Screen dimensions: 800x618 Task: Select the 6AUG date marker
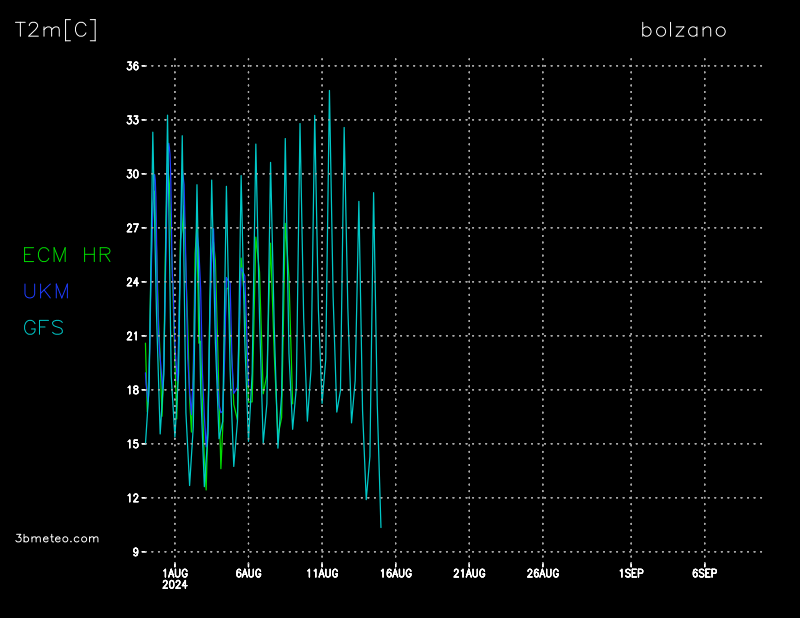248,573
